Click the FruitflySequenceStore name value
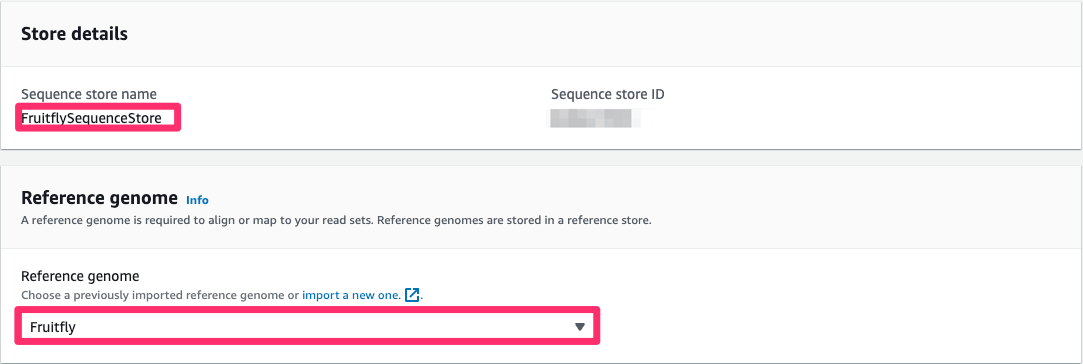 [91, 118]
